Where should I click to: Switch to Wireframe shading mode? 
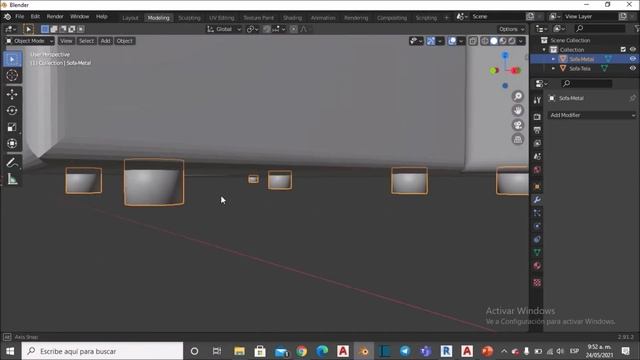tap(485, 41)
